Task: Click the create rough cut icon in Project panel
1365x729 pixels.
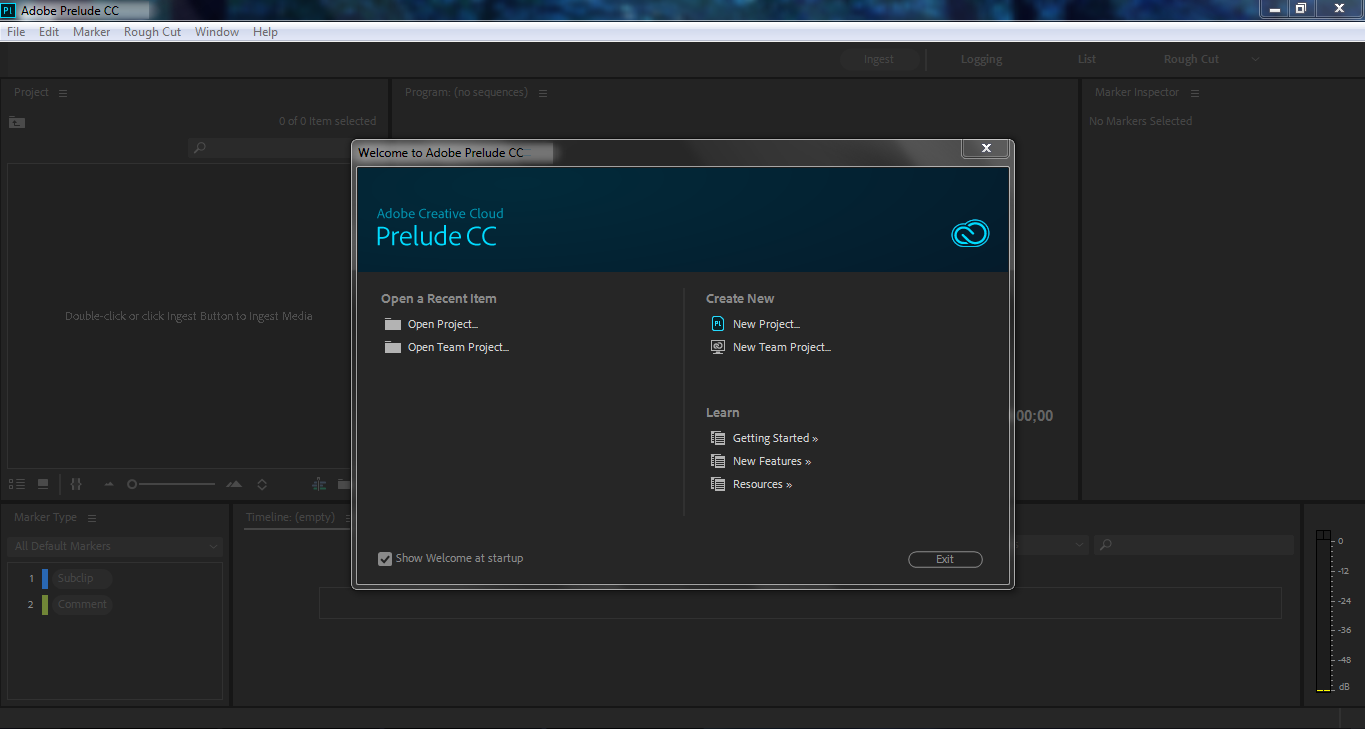Action: [x=319, y=484]
